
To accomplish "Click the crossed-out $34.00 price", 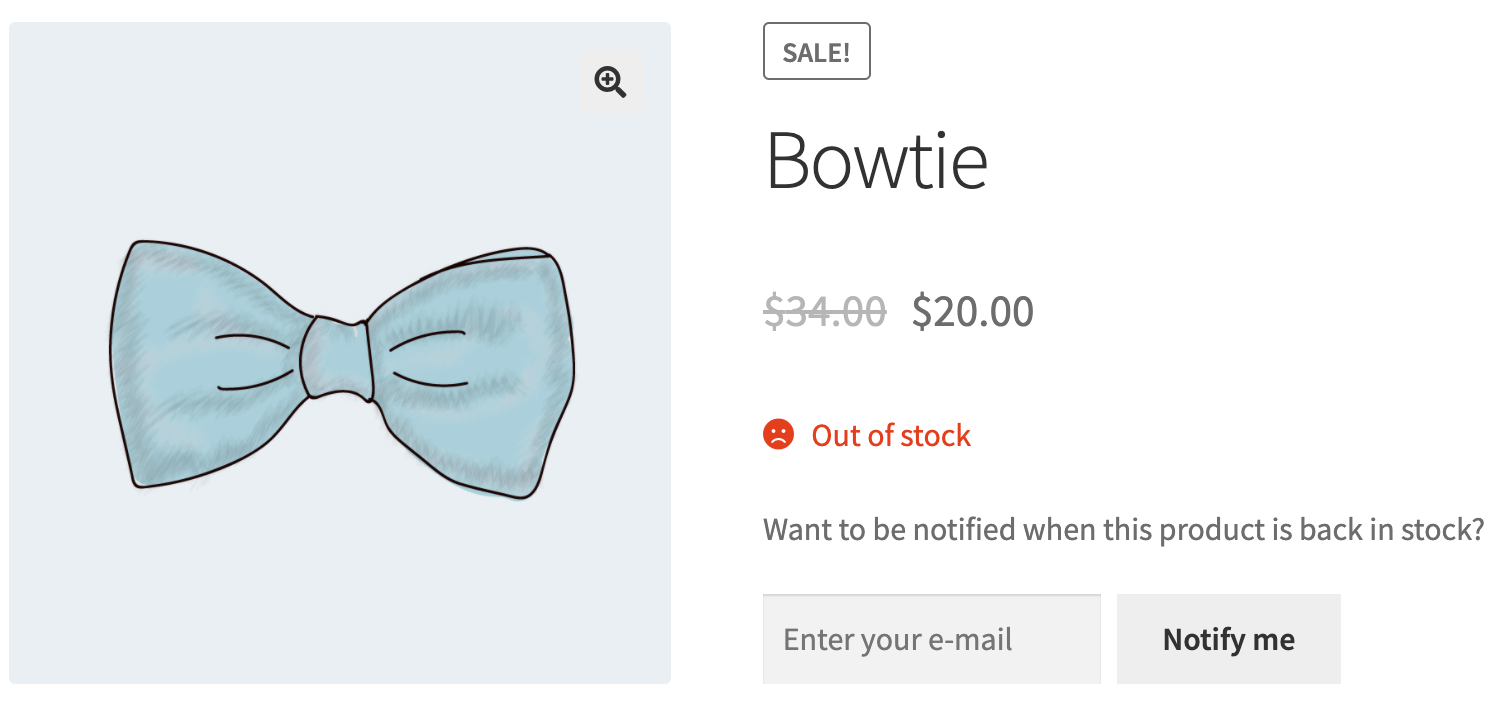I will pos(826,311).
